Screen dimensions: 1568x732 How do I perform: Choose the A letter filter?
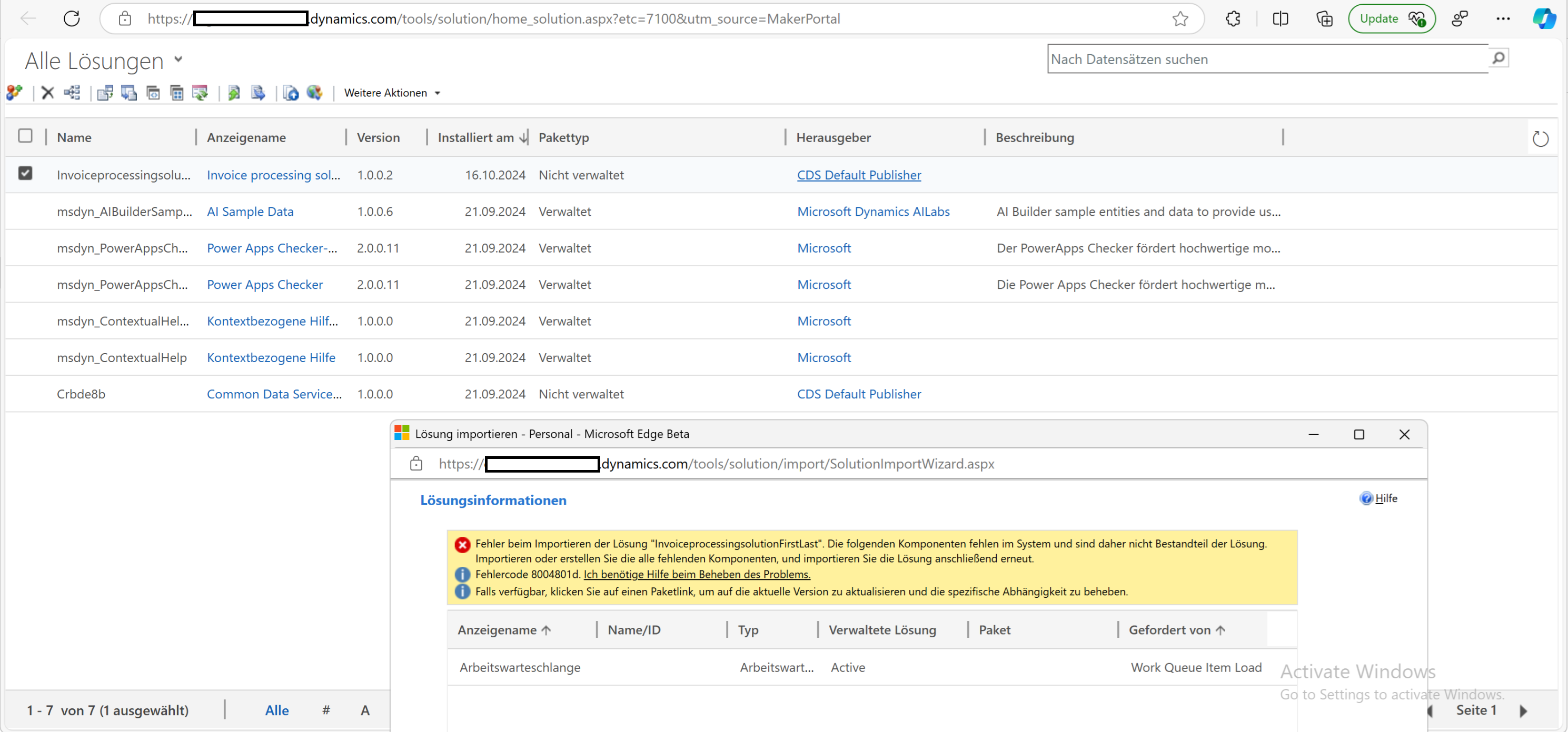[x=364, y=709]
